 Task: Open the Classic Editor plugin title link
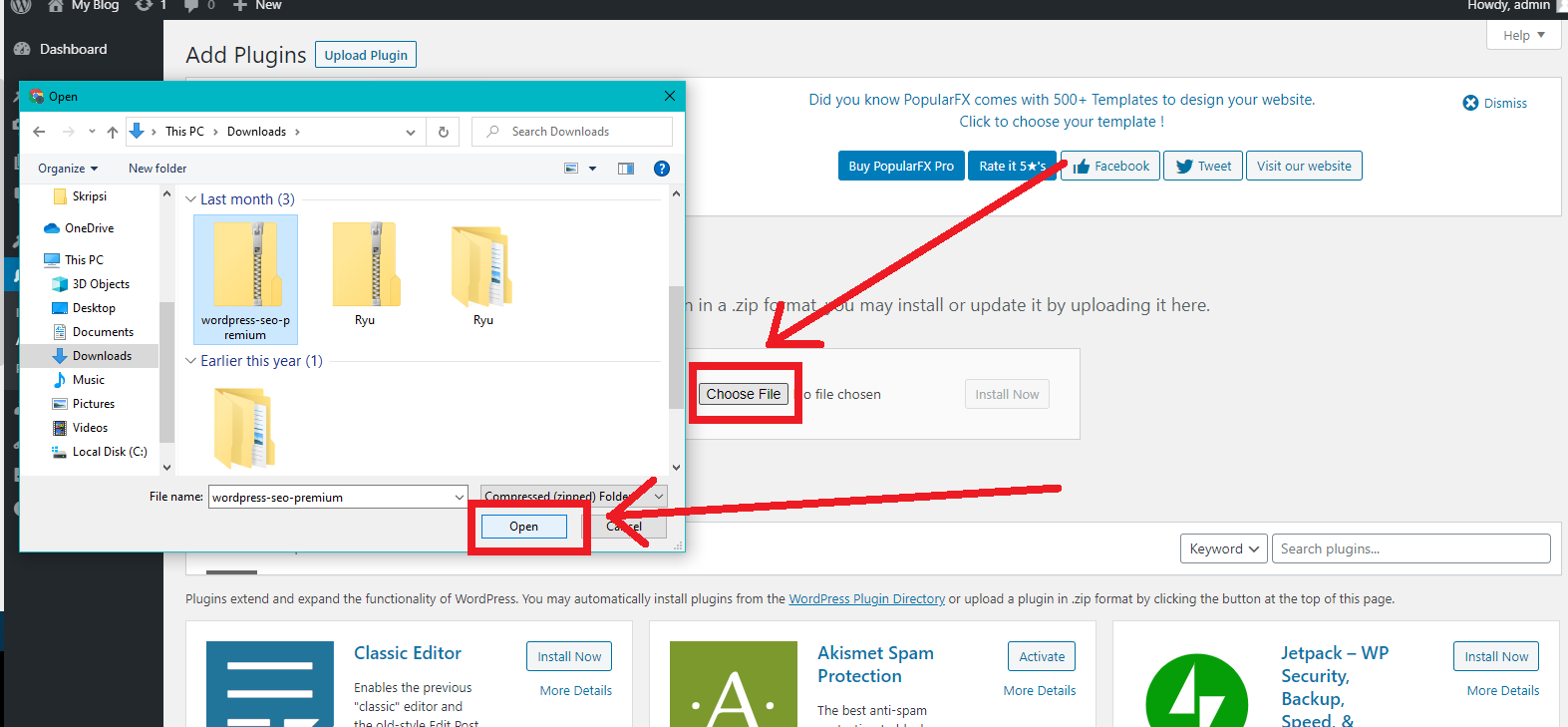click(x=408, y=653)
